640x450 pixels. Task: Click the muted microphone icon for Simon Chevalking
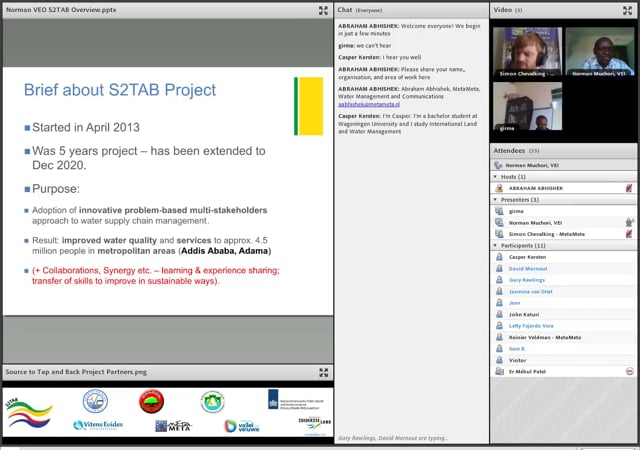(x=629, y=234)
